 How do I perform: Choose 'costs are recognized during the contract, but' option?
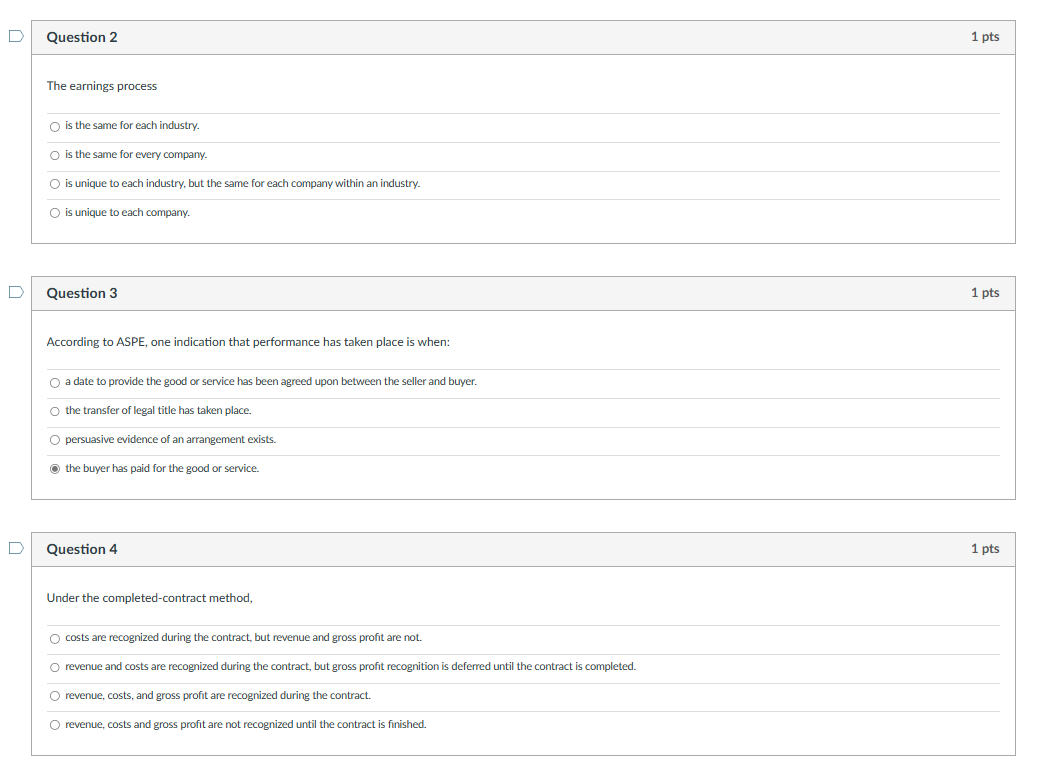pyautogui.click(x=55, y=638)
